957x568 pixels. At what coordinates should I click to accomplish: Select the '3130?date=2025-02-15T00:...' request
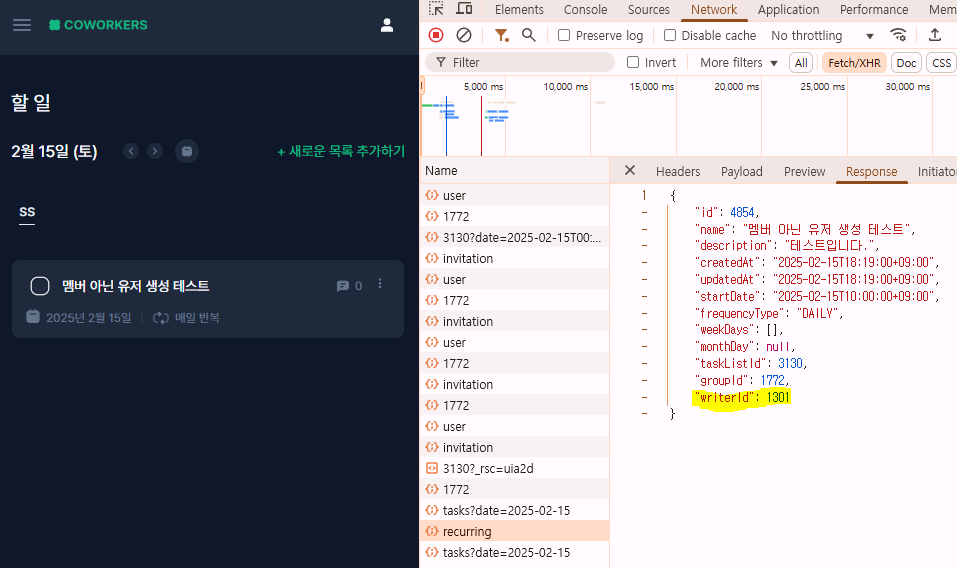pyautogui.click(x=514, y=237)
